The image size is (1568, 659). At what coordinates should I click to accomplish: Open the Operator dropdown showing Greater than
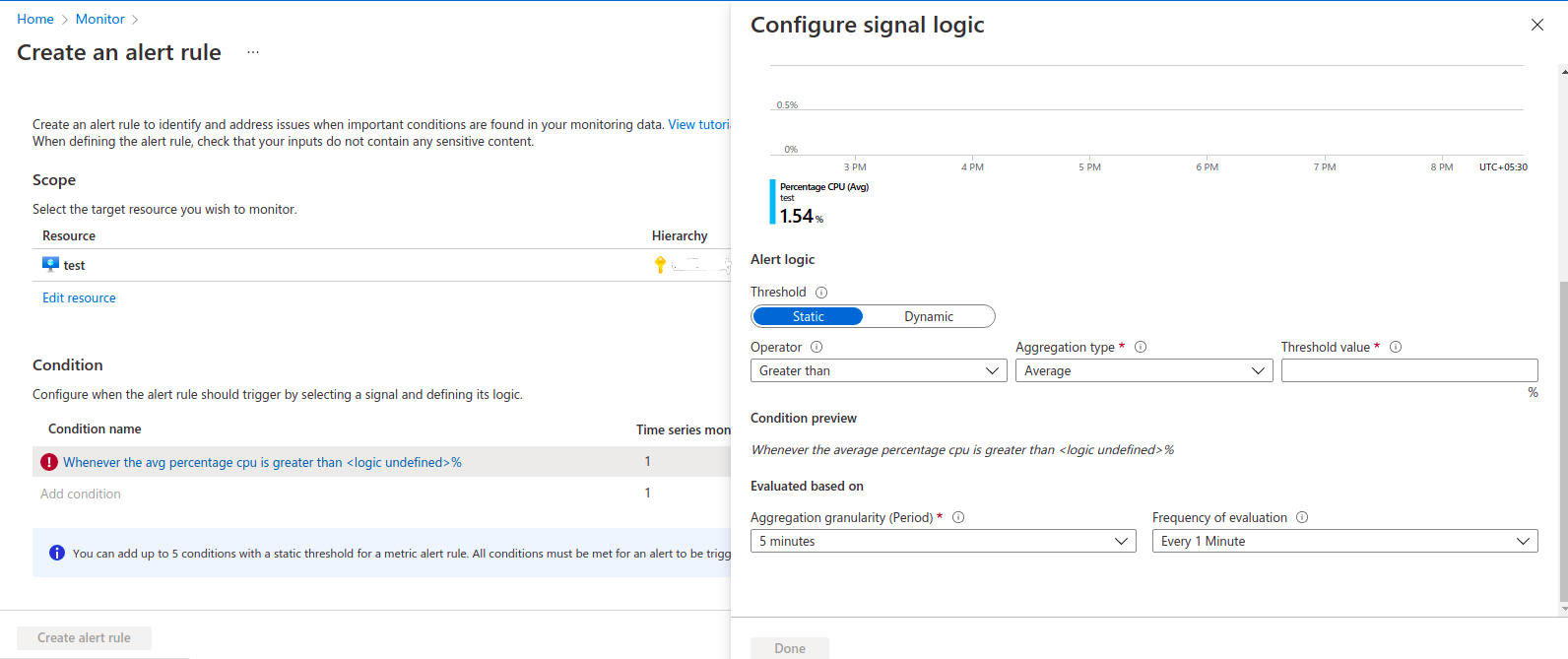(879, 370)
